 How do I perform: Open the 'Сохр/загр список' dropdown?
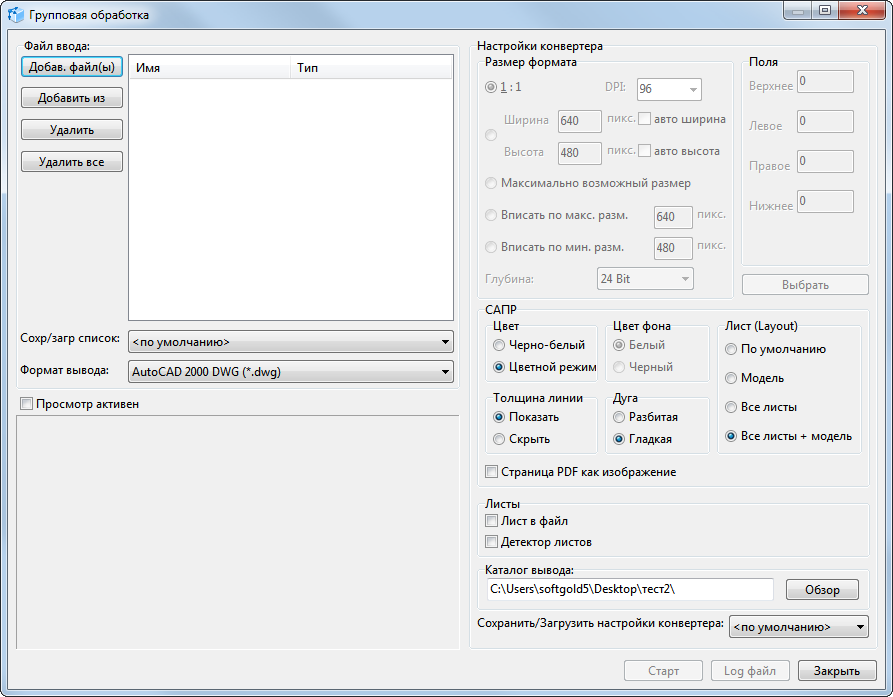click(291, 343)
